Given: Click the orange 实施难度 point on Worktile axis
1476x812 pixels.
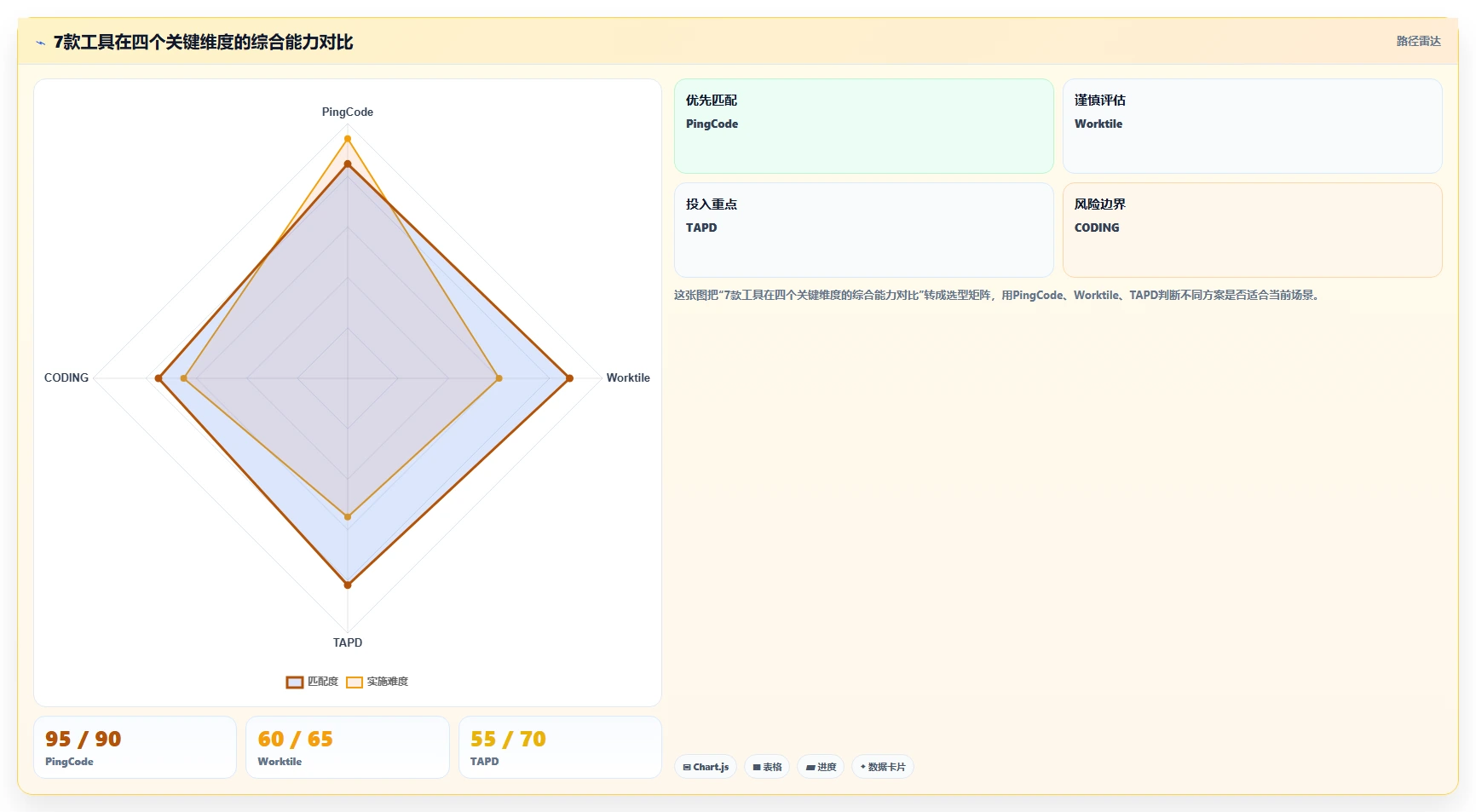Looking at the screenshot, I should click(x=499, y=378).
